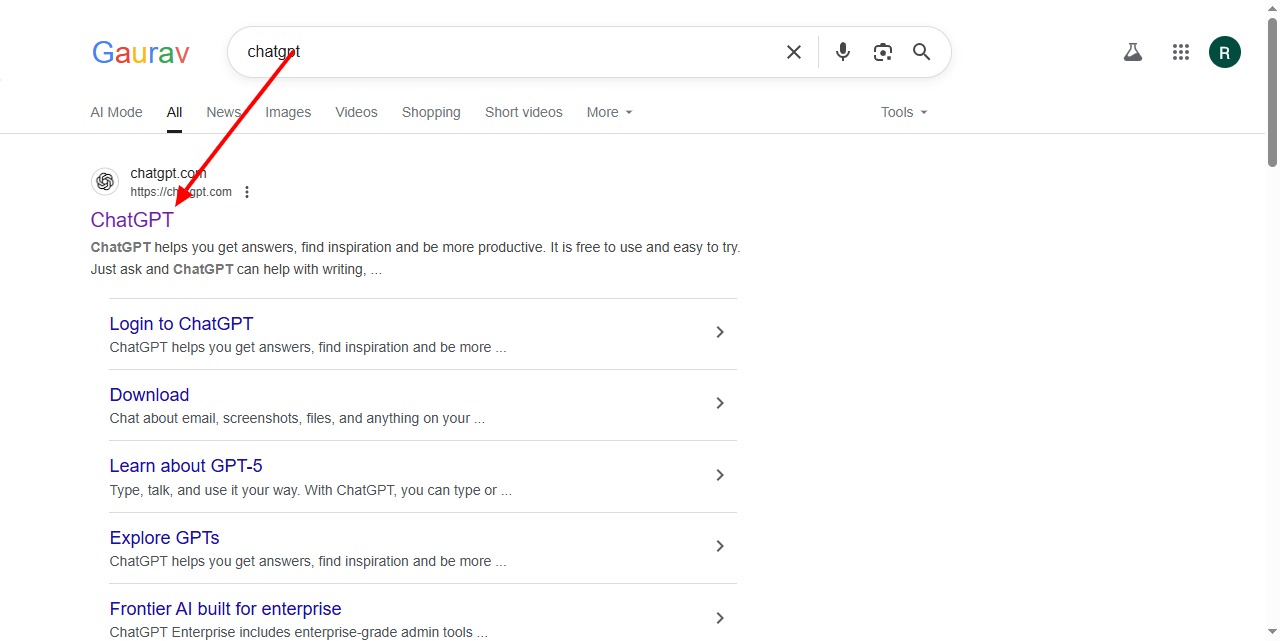Click inside the search input field
This screenshot has width=1280, height=641.
pos(500,51)
